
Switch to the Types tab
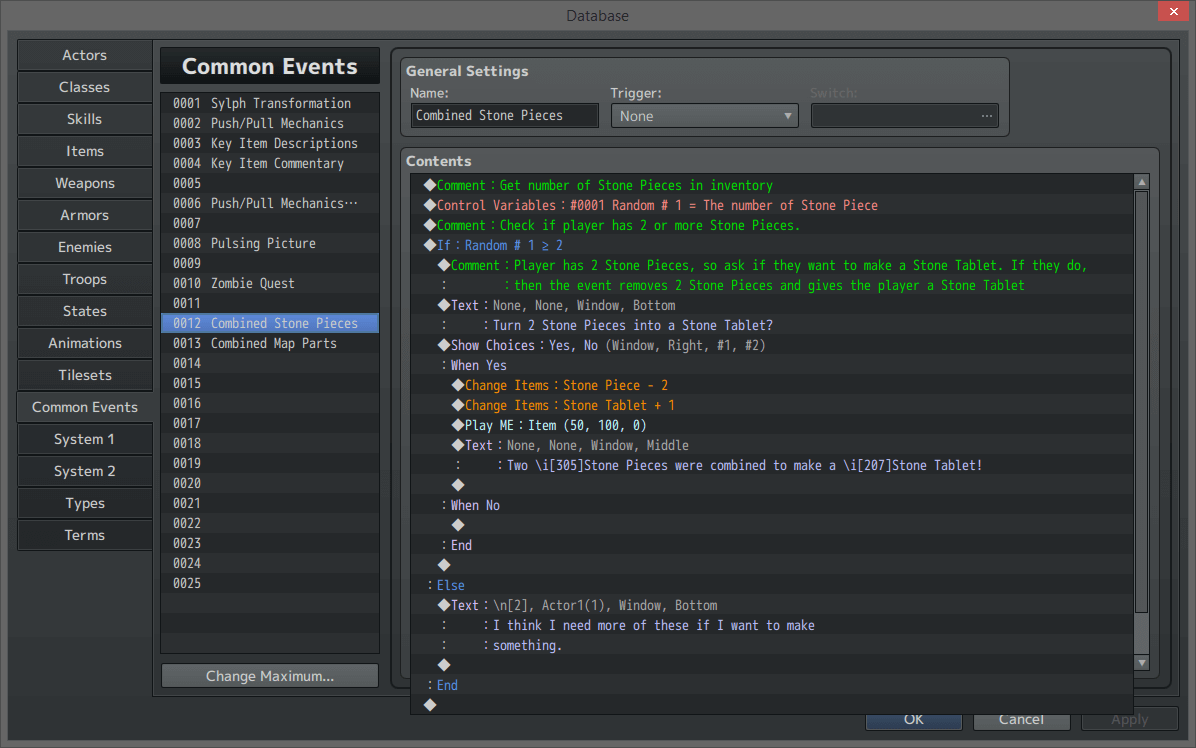(x=85, y=503)
